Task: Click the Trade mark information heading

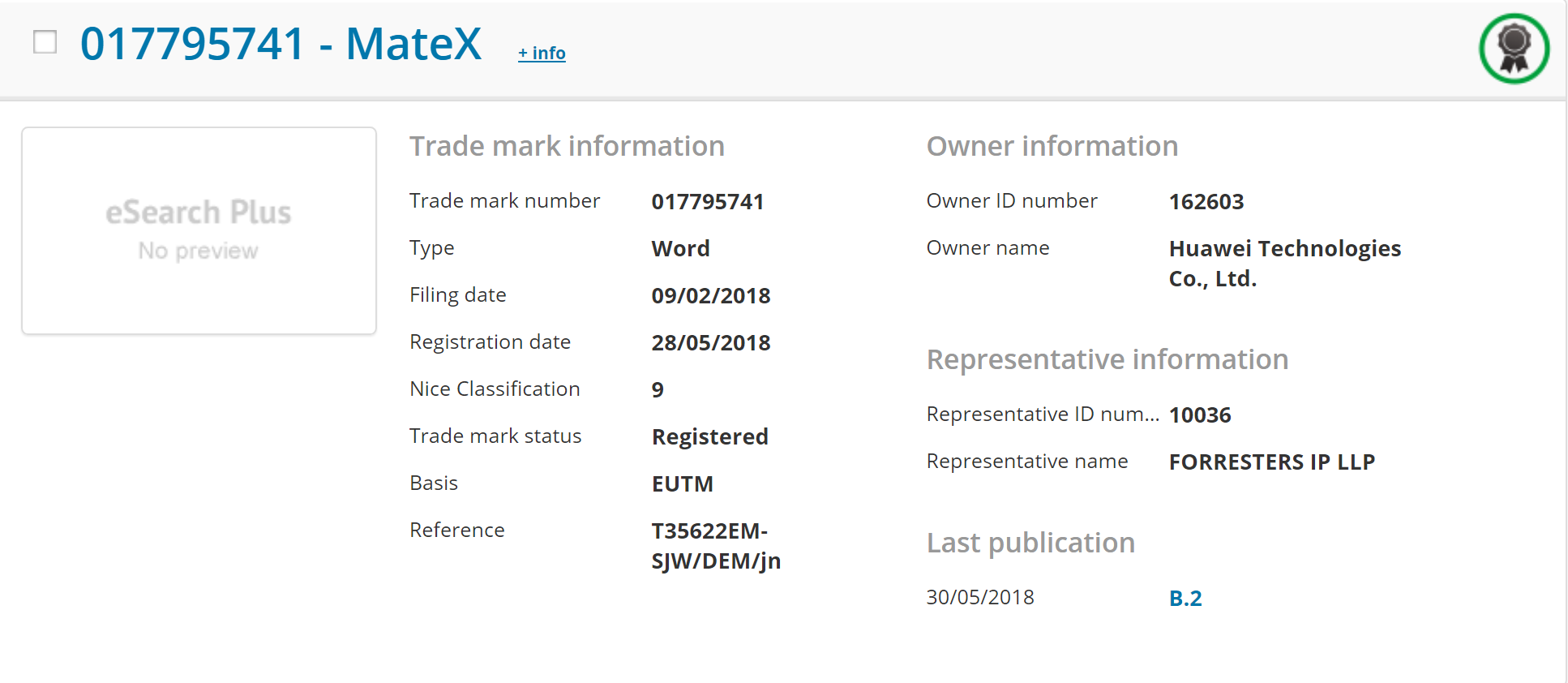Action: tap(567, 147)
